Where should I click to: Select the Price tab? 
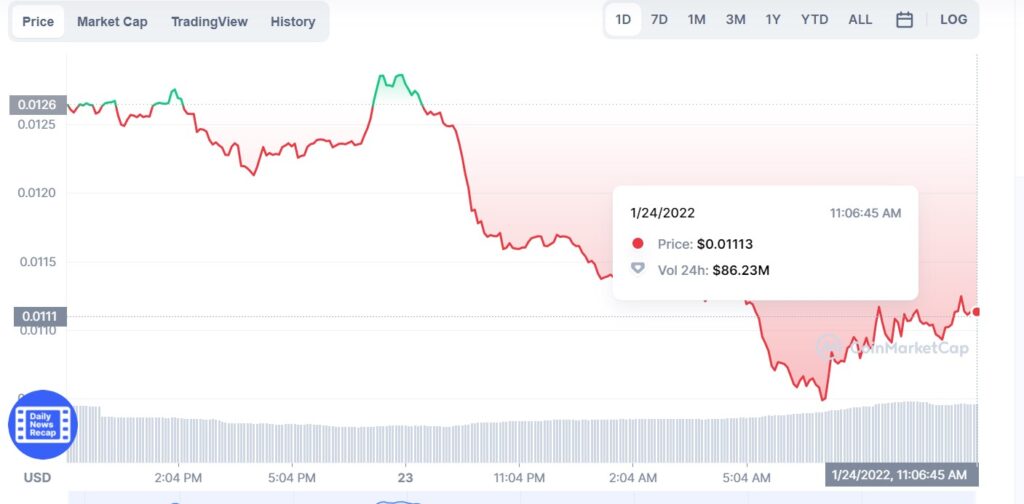click(x=38, y=22)
